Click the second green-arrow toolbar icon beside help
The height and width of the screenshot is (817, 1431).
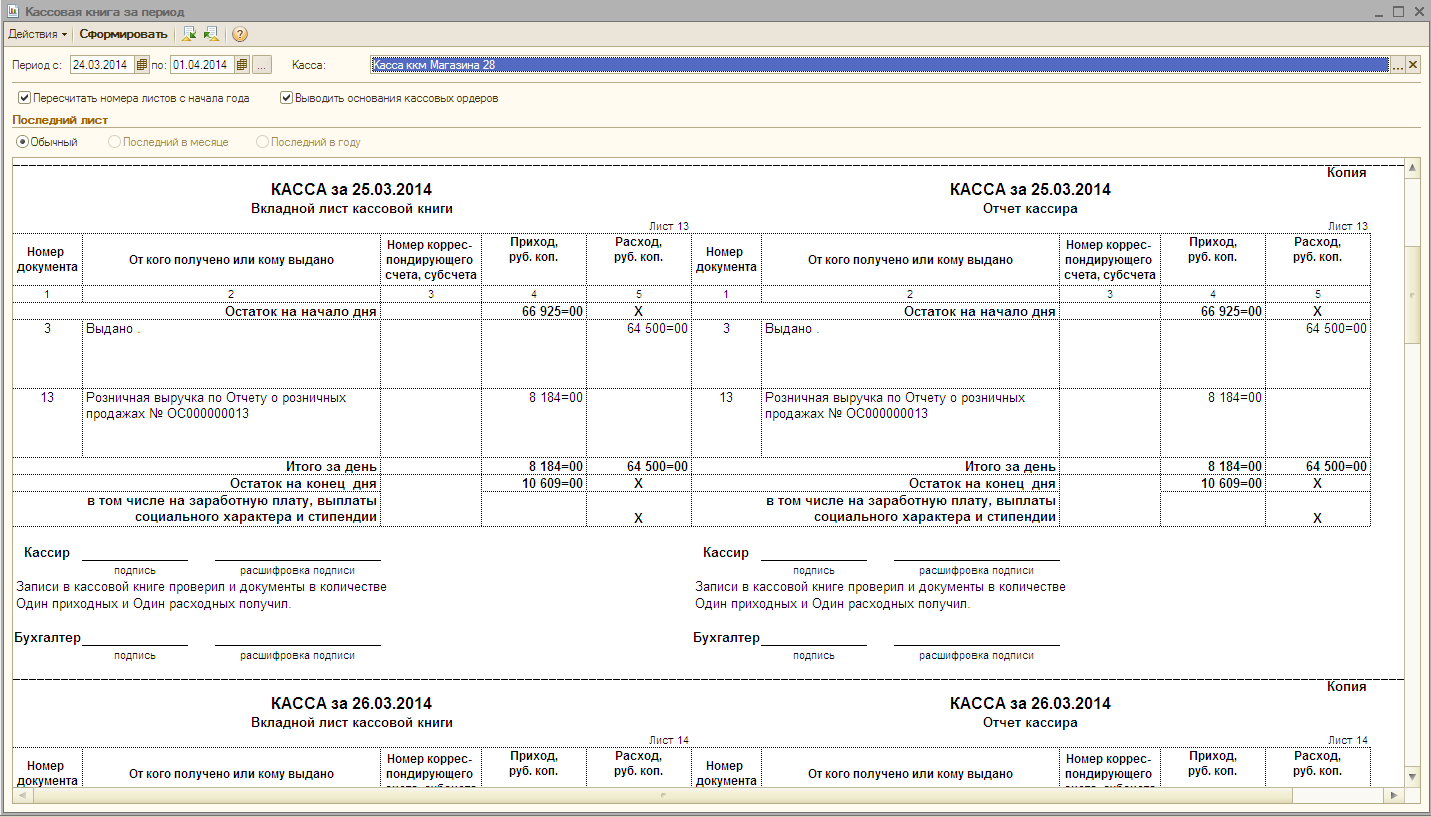pyautogui.click(x=211, y=34)
